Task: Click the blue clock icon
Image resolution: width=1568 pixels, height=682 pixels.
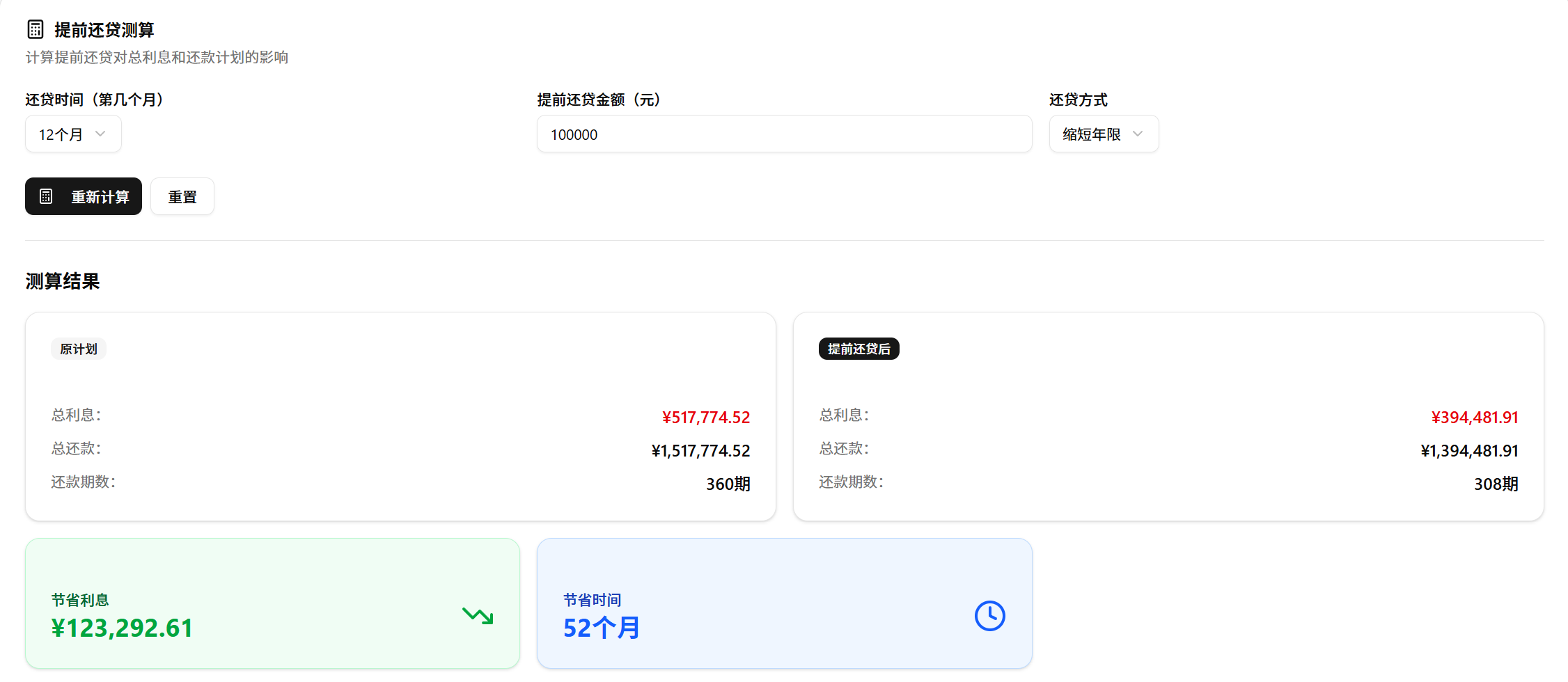Action: [x=989, y=616]
